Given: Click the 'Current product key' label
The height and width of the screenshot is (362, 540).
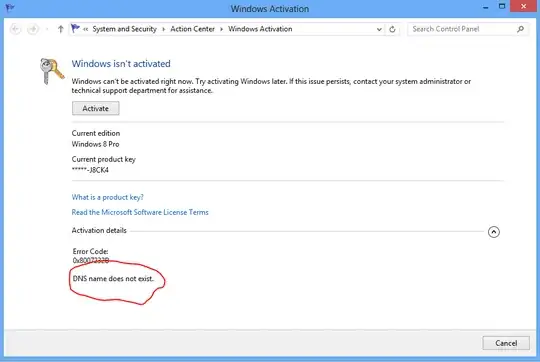Looking at the screenshot, I should pos(104,159).
